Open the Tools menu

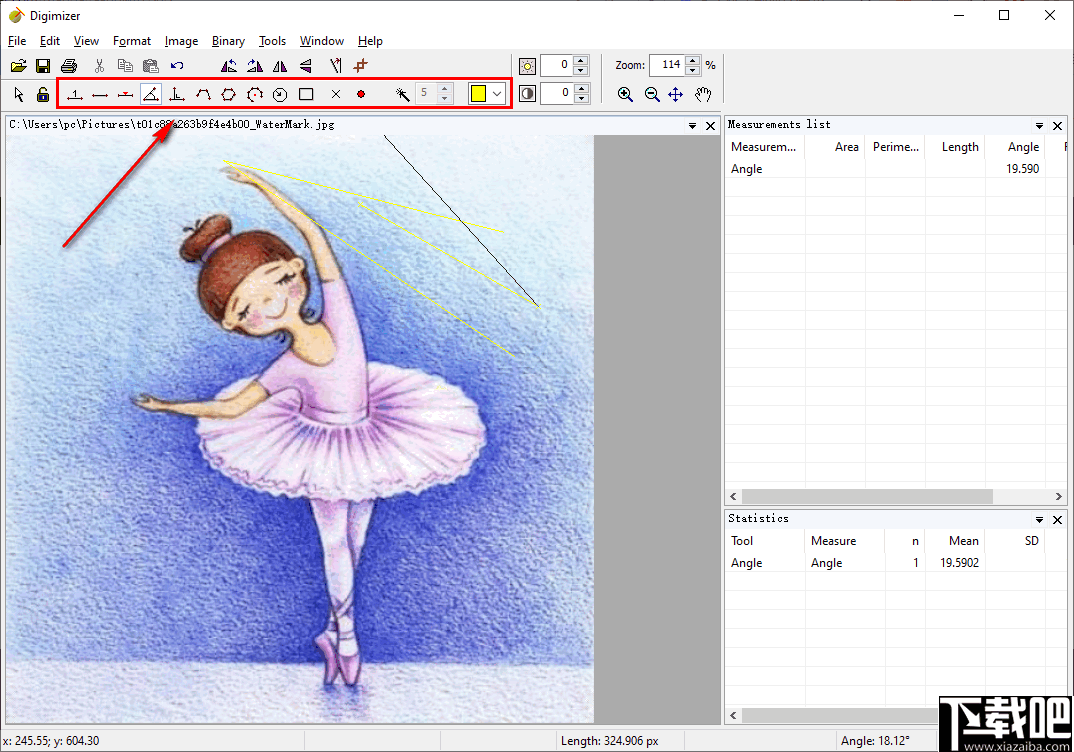click(x=272, y=41)
